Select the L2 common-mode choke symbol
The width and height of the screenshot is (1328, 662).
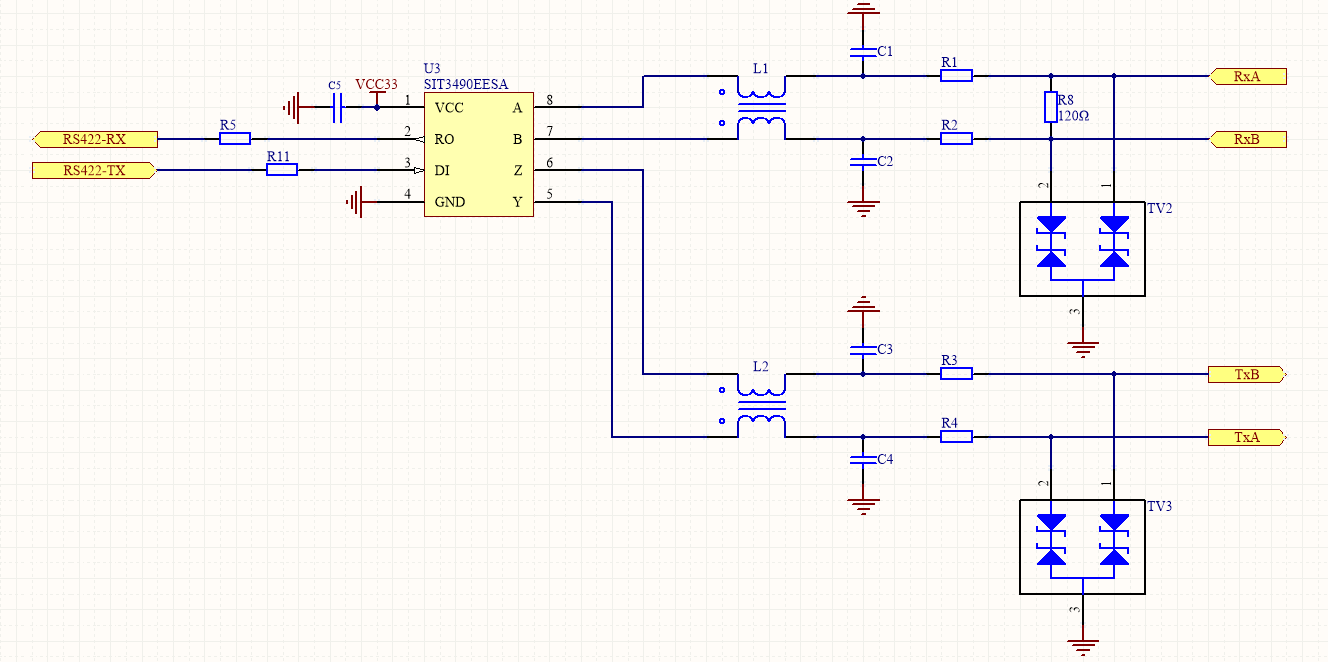pyautogui.click(x=761, y=405)
